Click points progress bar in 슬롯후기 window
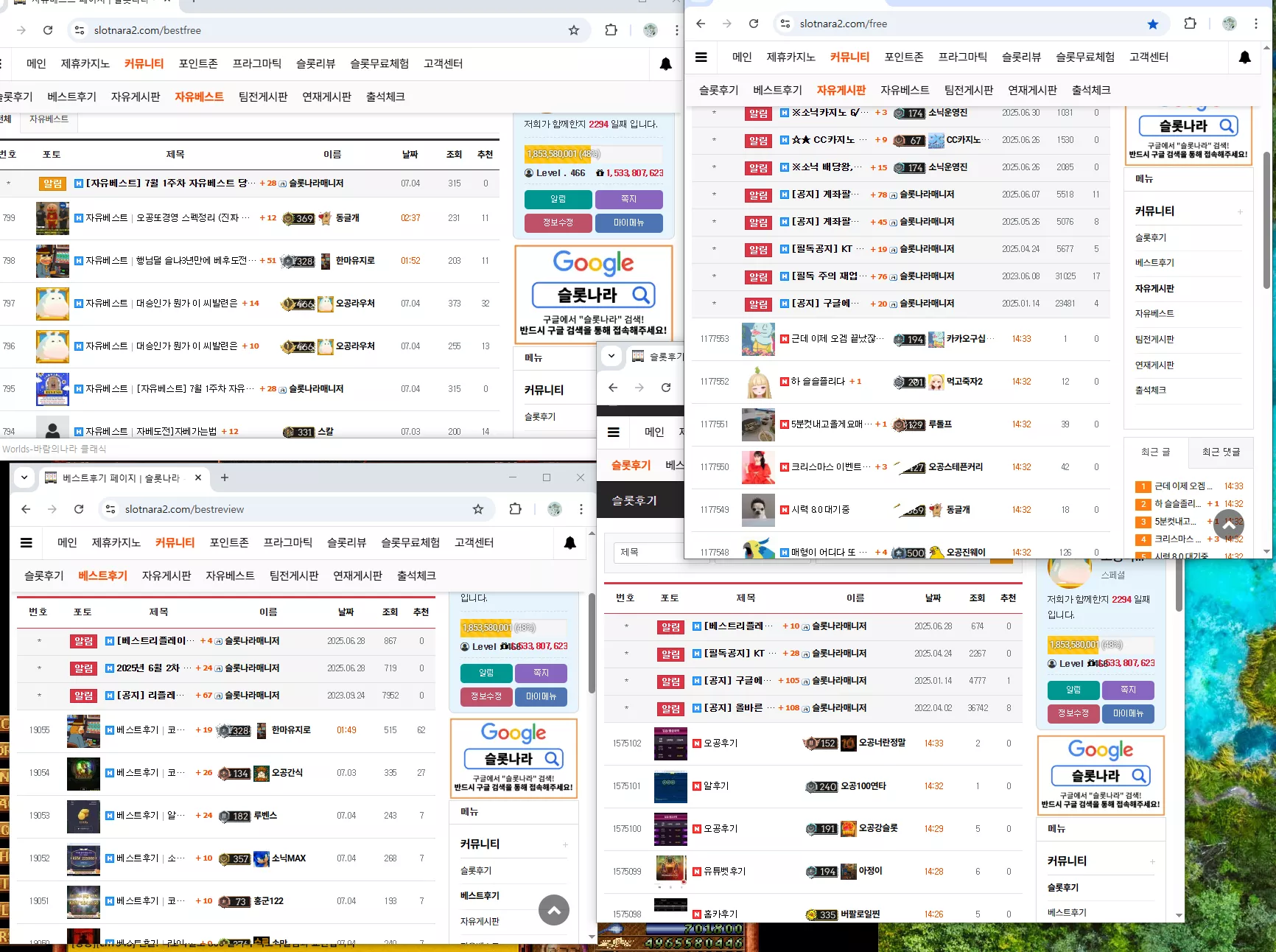The height and width of the screenshot is (952, 1276). click(1101, 645)
